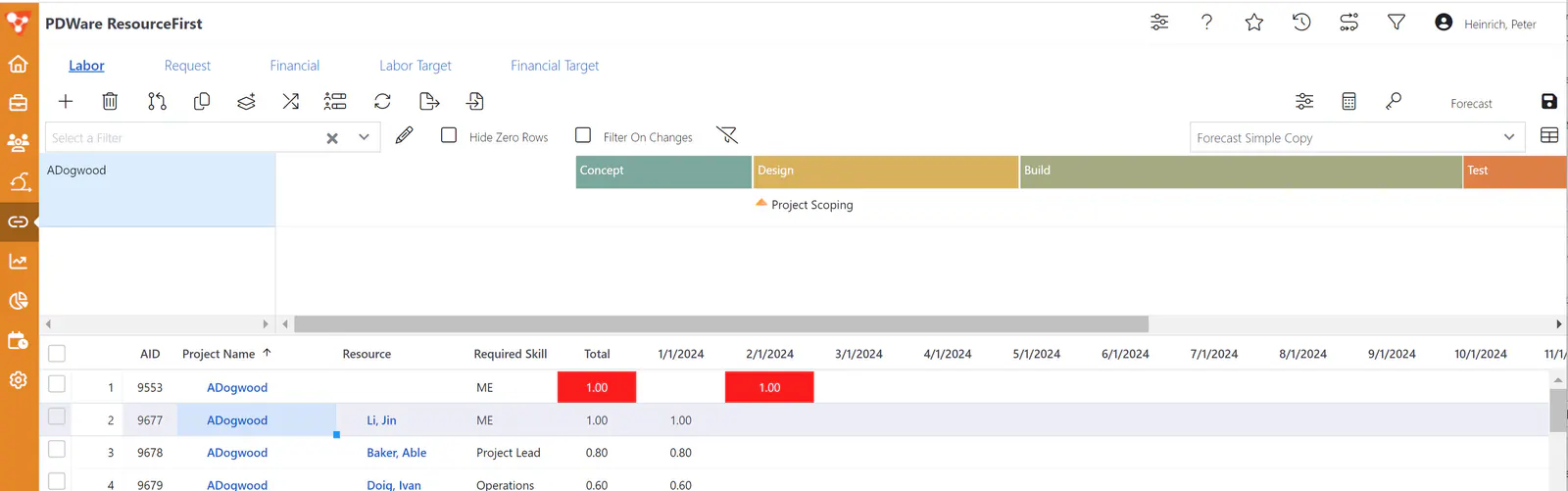The height and width of the screenshot is (491, 1568).
Task: Click the layers add icon
Action: click(x=246, y=101)
